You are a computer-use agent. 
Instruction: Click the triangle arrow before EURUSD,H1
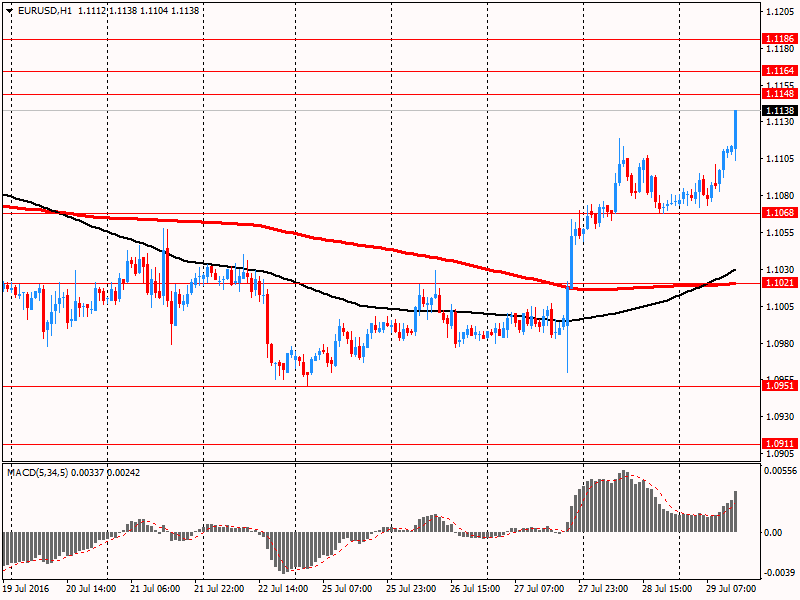10,11
